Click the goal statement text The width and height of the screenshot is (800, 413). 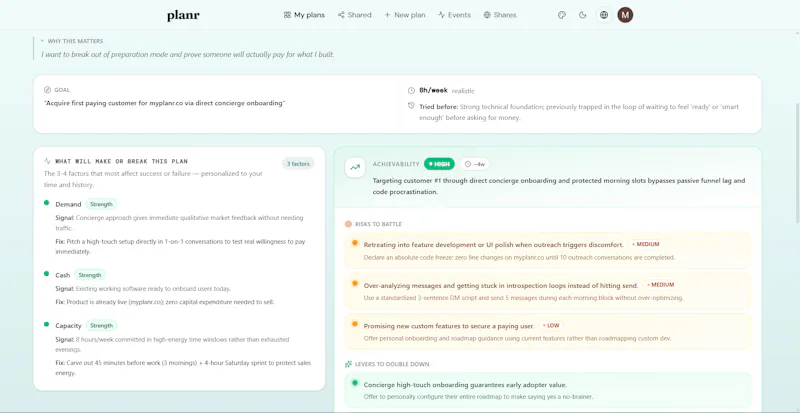[164, 103]
